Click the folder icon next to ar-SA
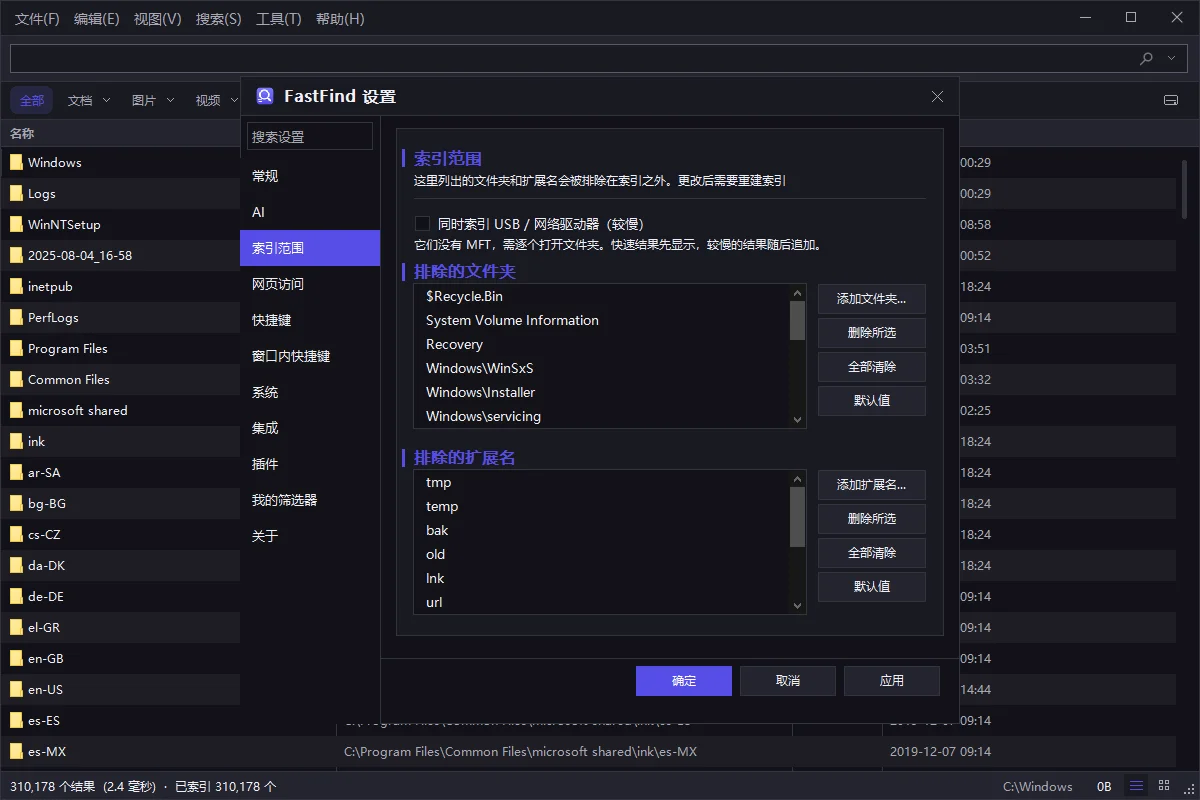This screenshot has width=1200, height=800. [16, 472]
